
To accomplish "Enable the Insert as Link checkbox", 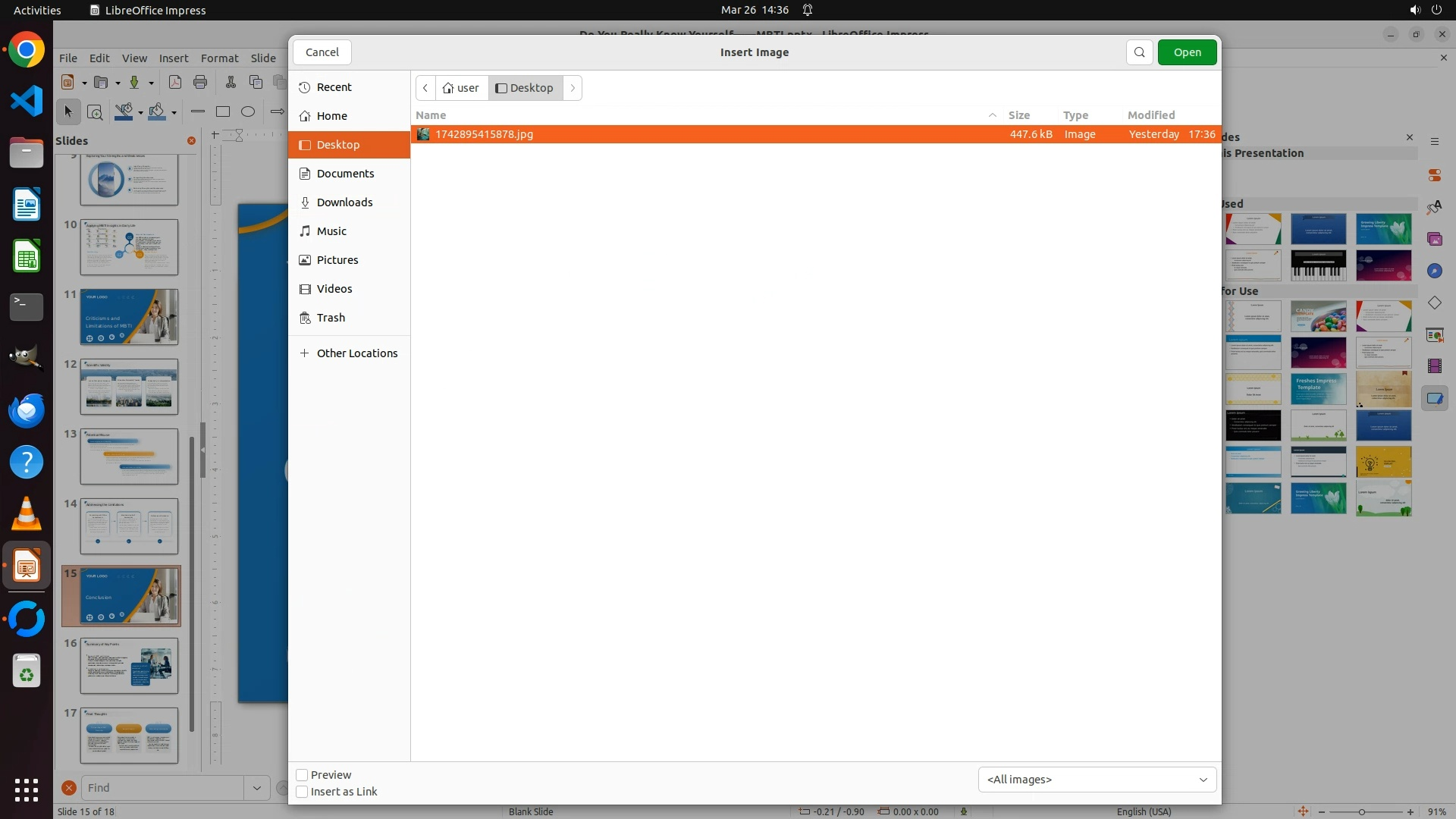I will [x=302, y=792].
